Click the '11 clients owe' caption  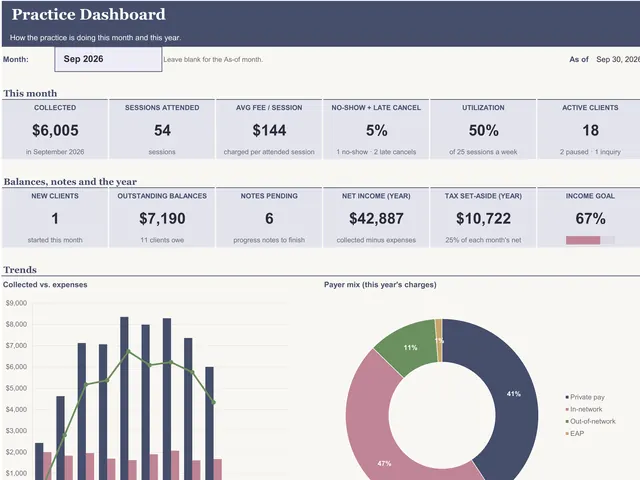(162, 240)
